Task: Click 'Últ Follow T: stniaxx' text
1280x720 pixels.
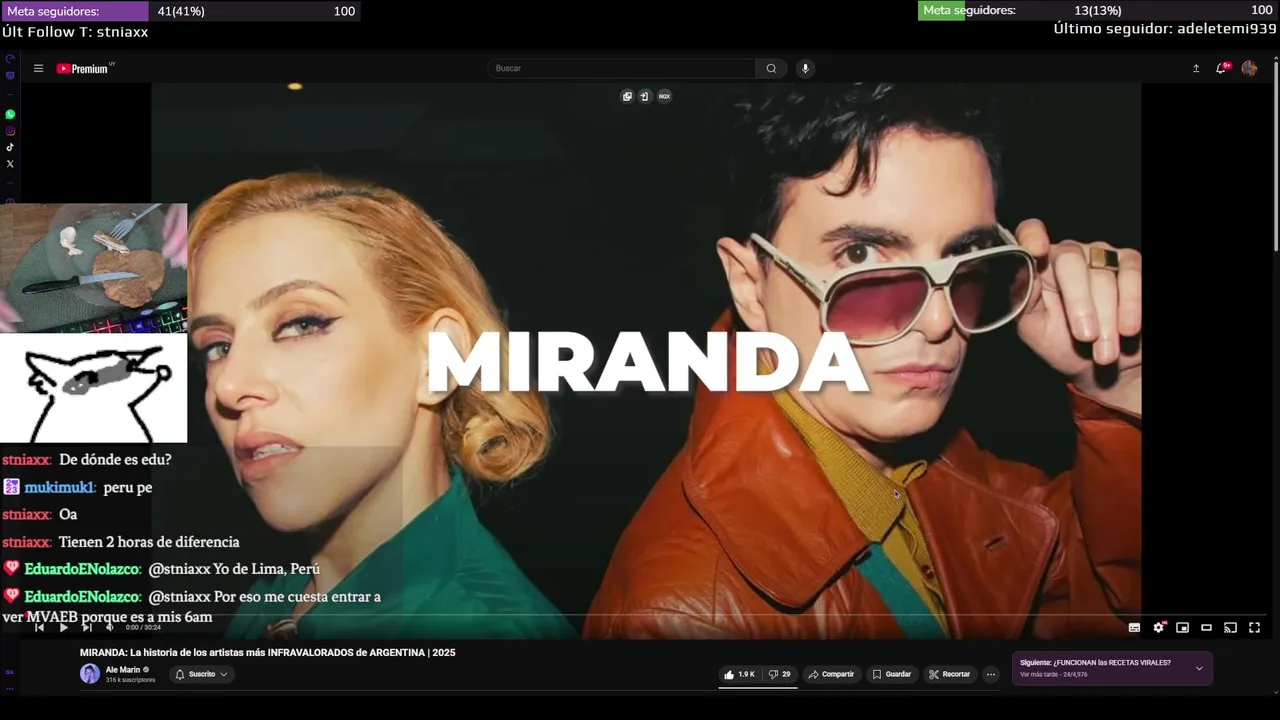Action: (x=75, y=32)
